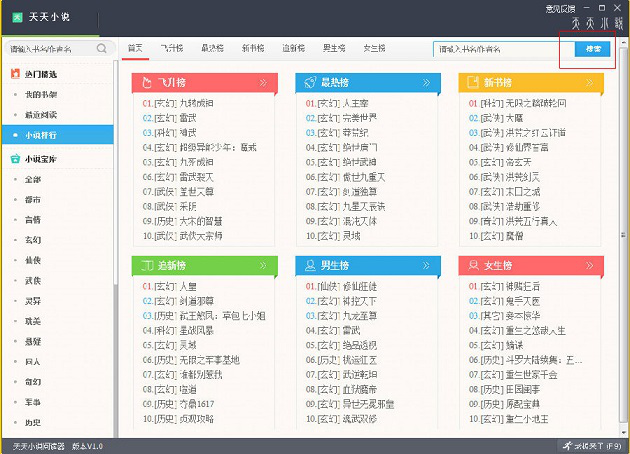Viewport: 630px width, 454px height.
Task: Open the 意见反馈 feedback link
Action: pyautogui.click(x=560, y=8)
